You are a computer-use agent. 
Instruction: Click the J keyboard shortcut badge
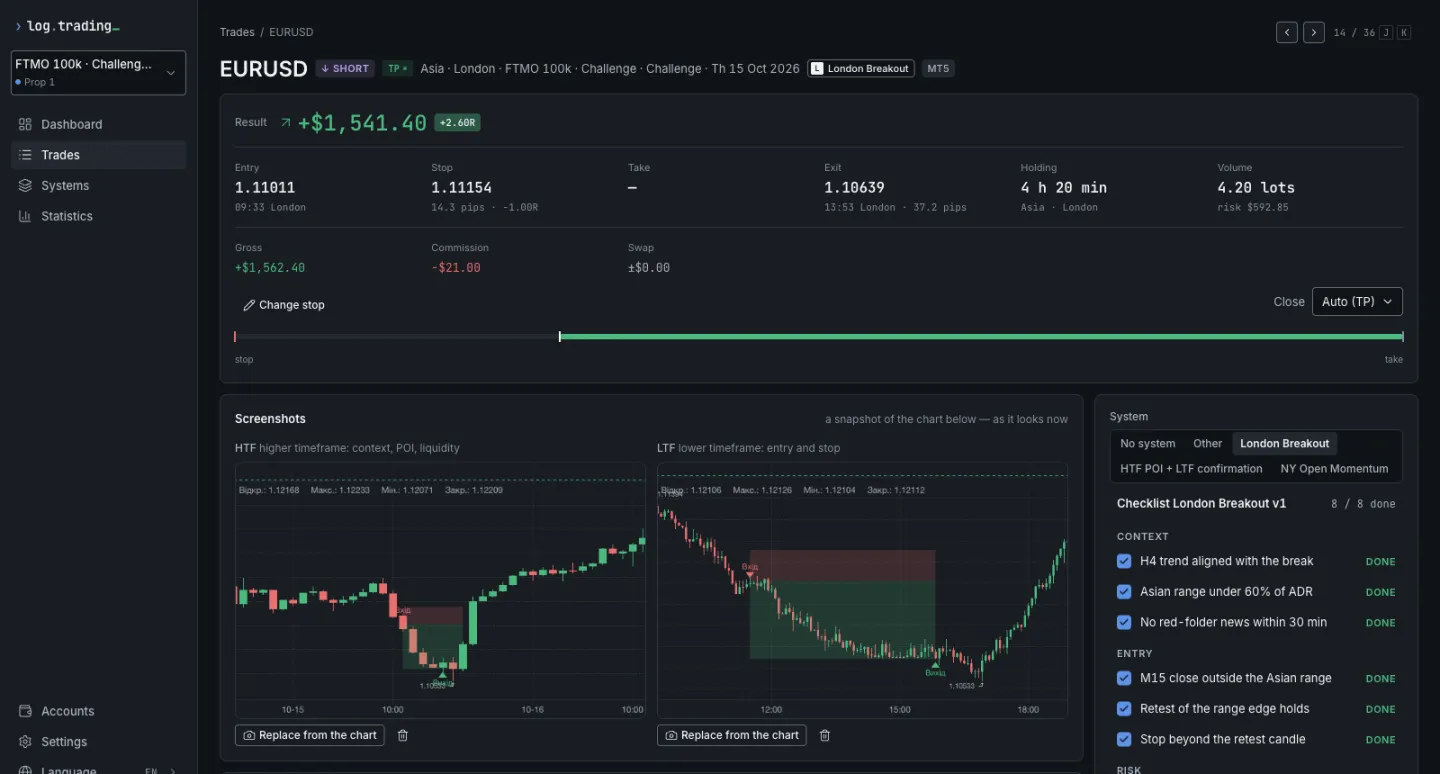click(1386, 33)
